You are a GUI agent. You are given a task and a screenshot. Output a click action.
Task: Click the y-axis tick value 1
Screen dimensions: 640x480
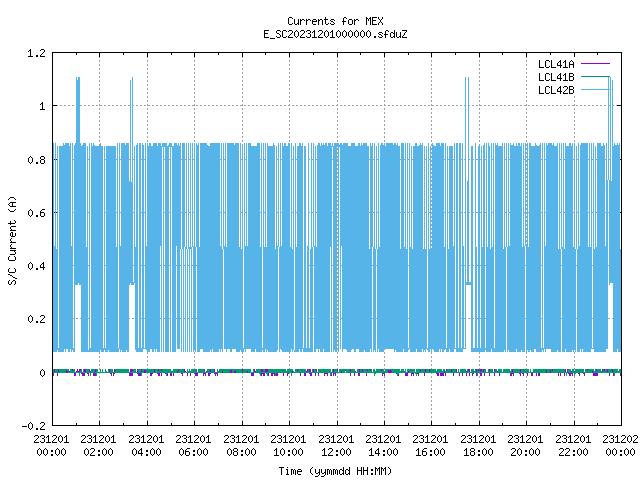(42, 107)
